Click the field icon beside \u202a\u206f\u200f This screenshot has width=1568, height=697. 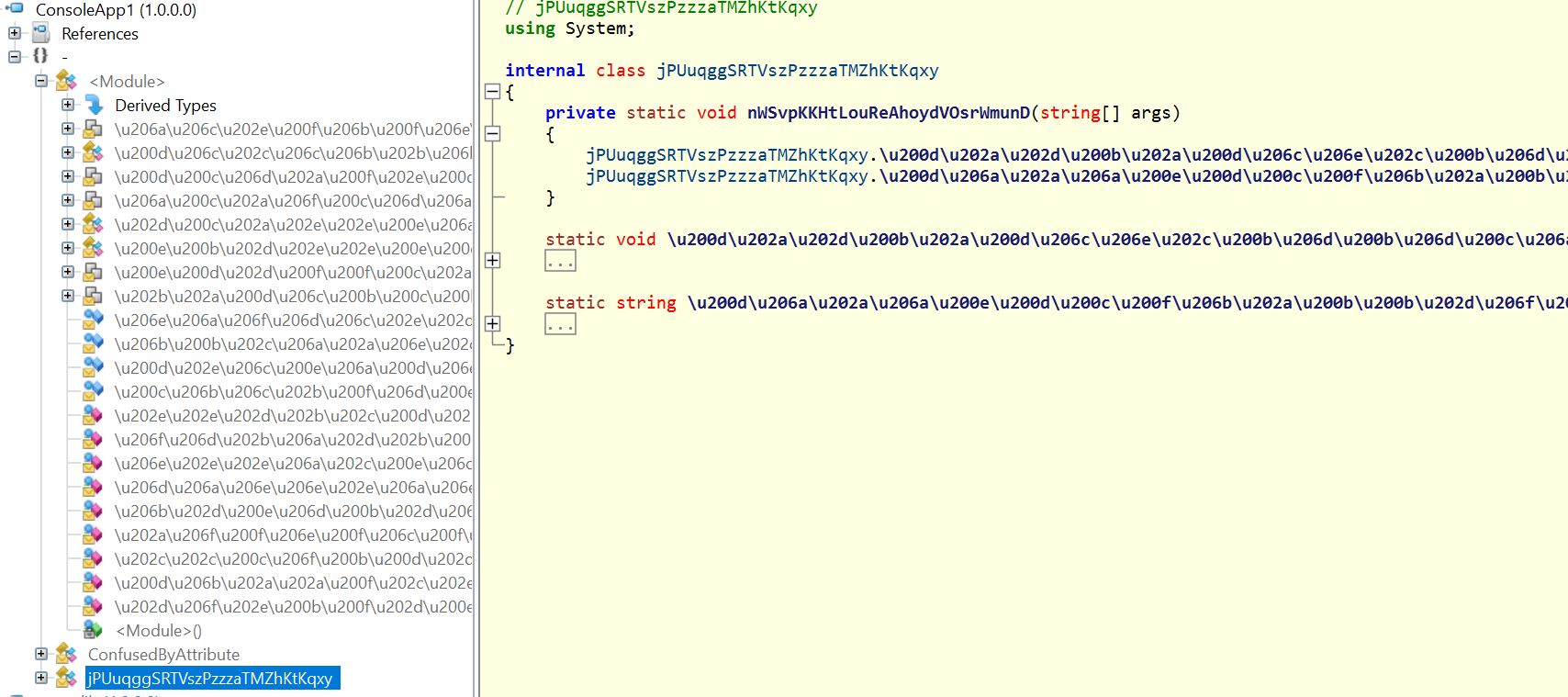tap(94, 534)
